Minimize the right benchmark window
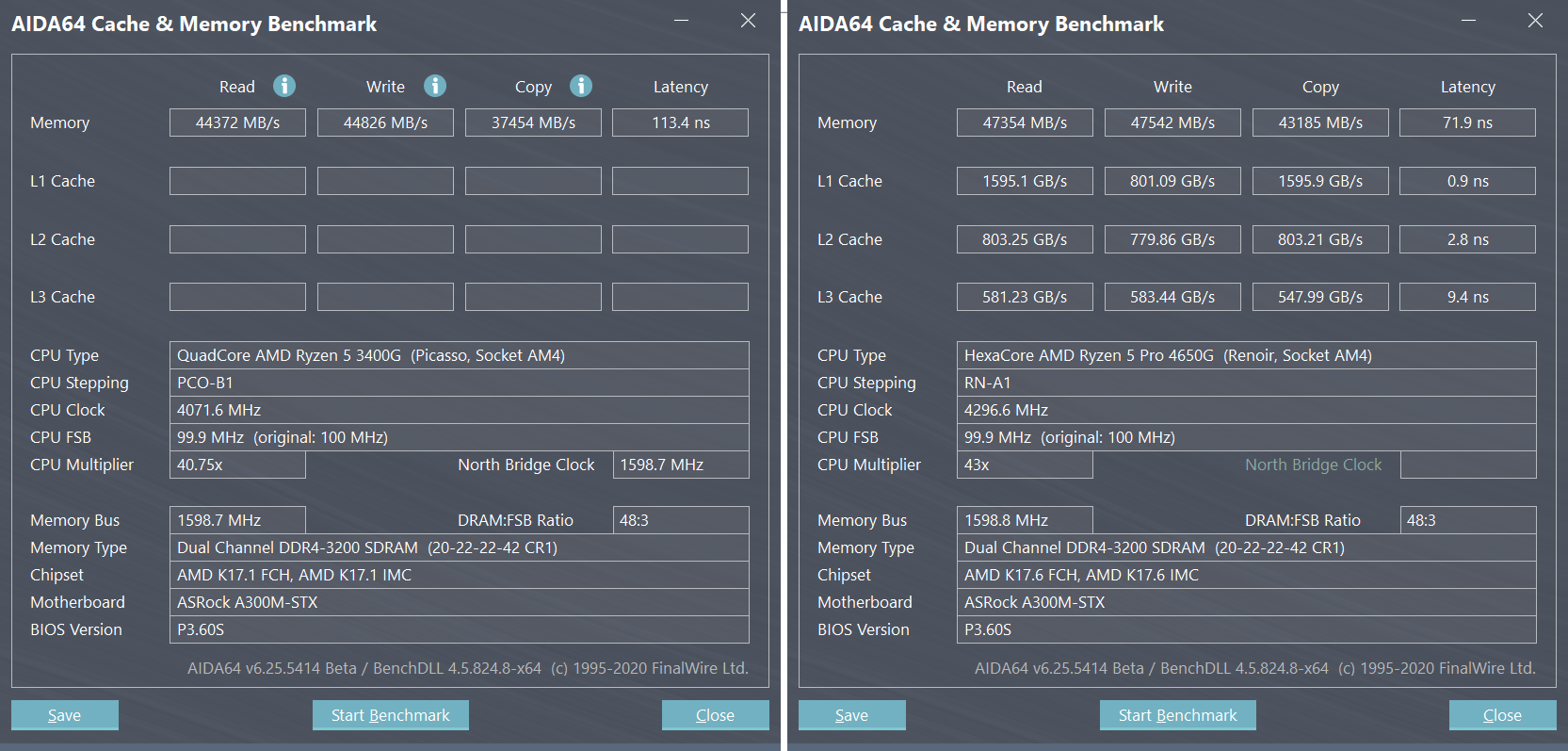Viewport: 1568px width, 751px height. (x=1468, y=21)
